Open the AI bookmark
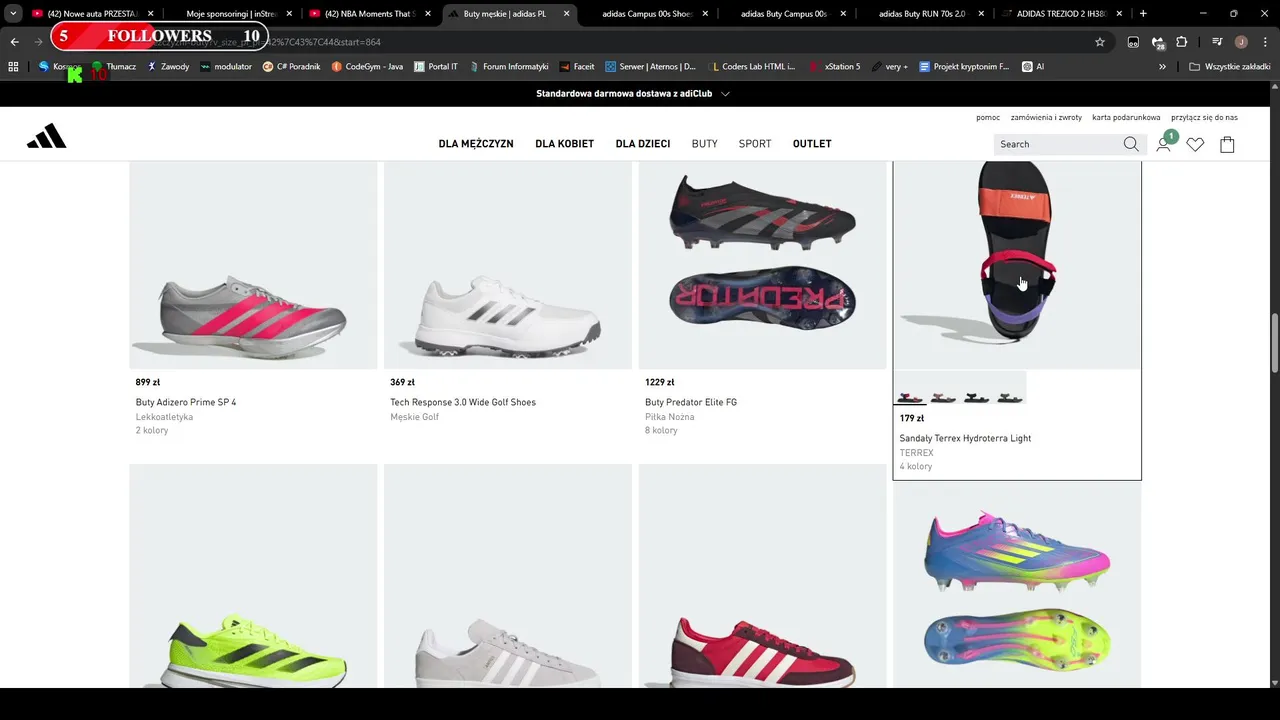Viewport: 1280px width, 720px height. pos(1033,66)
